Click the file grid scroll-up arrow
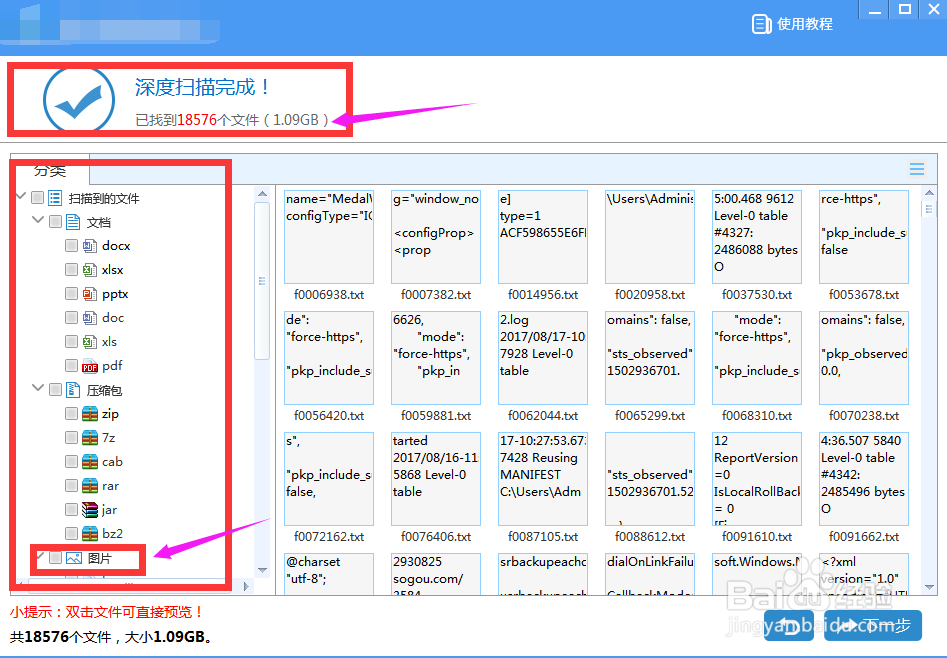 929,193
